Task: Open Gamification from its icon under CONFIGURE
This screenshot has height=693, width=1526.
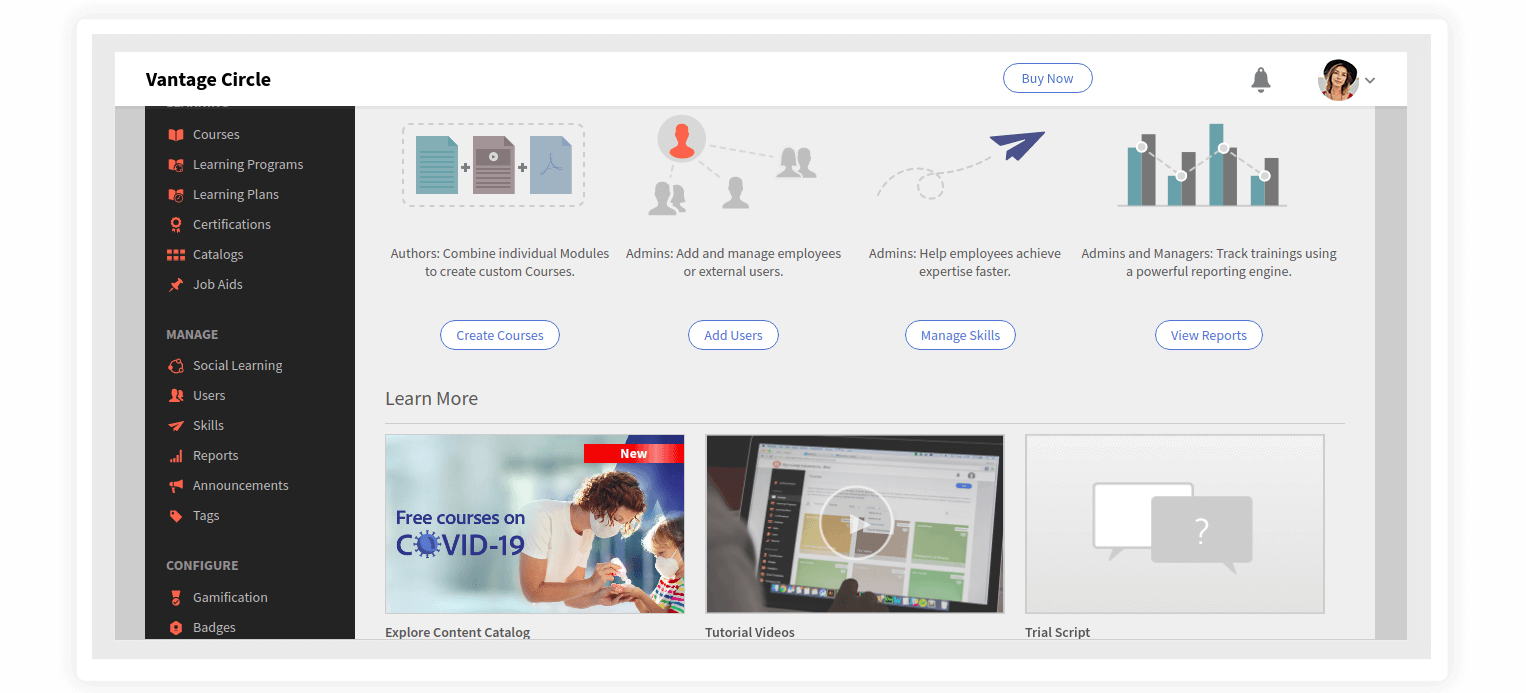Action: point(176,597)
